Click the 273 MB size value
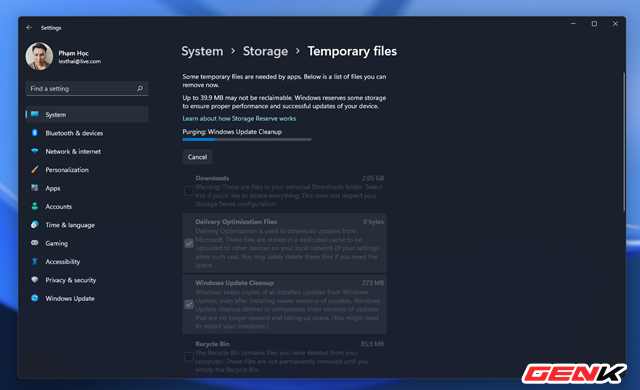 click(x=373, y=283)
